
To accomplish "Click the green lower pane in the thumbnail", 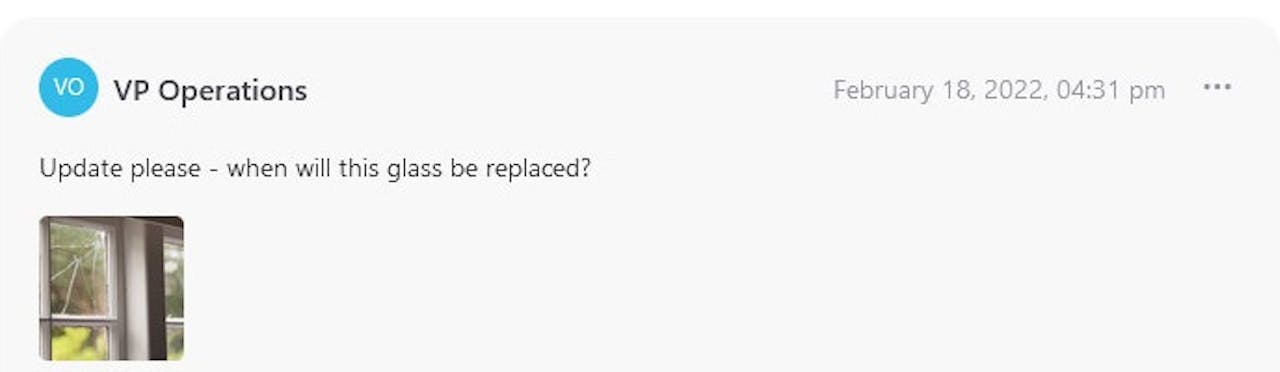I will point(78,341).
